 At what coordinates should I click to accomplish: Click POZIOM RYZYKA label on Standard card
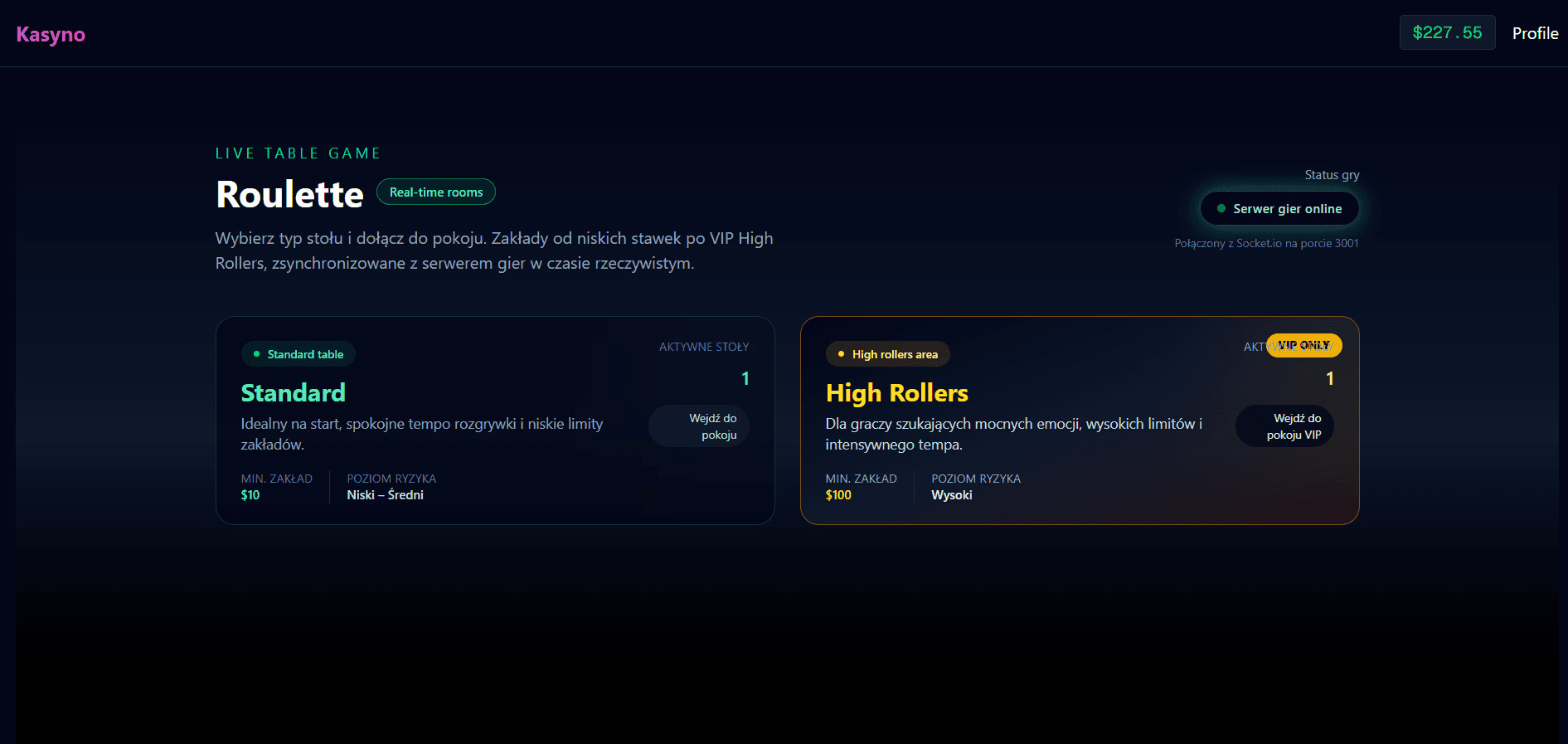pyautogui.click(x=391, y=479)
